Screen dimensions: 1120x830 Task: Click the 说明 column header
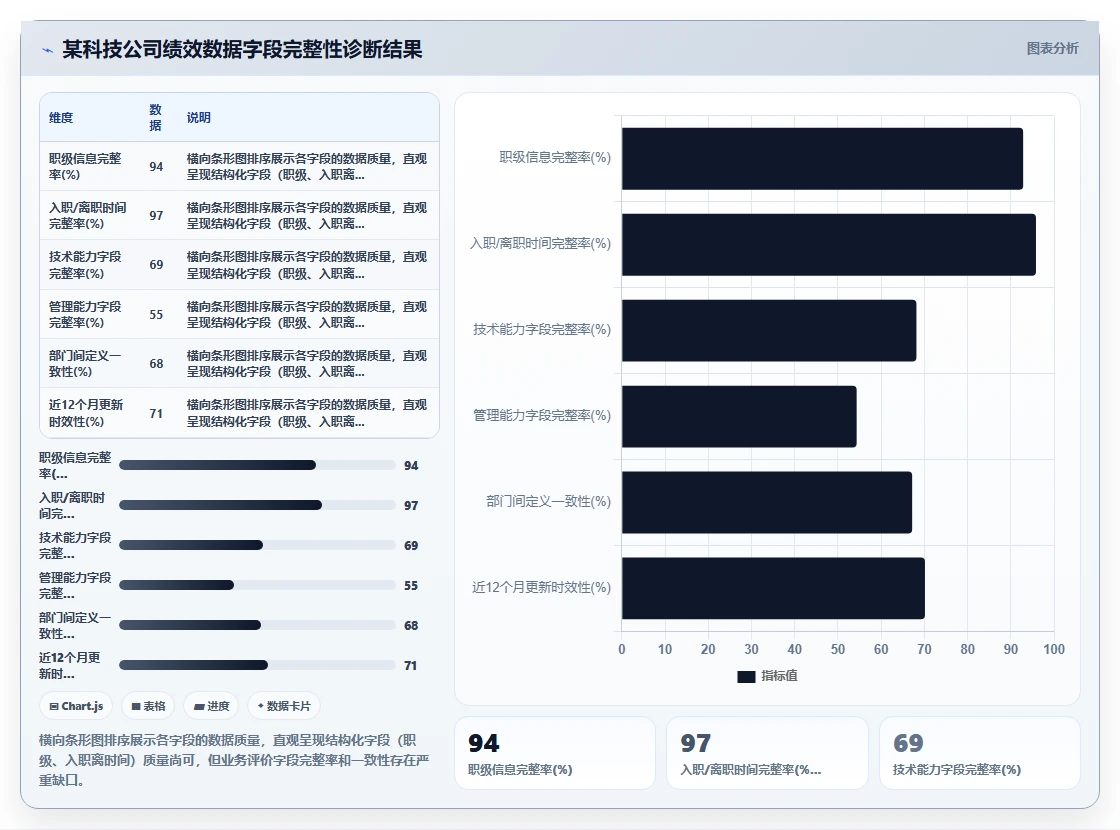(199, 118)
